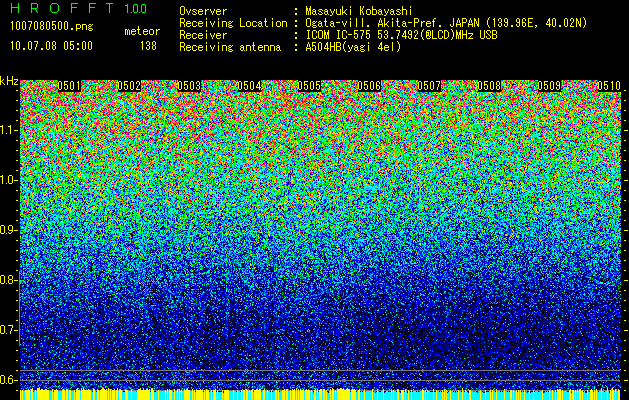
Task: Click the kHz axis unit label
Action: tap(9, 81)
